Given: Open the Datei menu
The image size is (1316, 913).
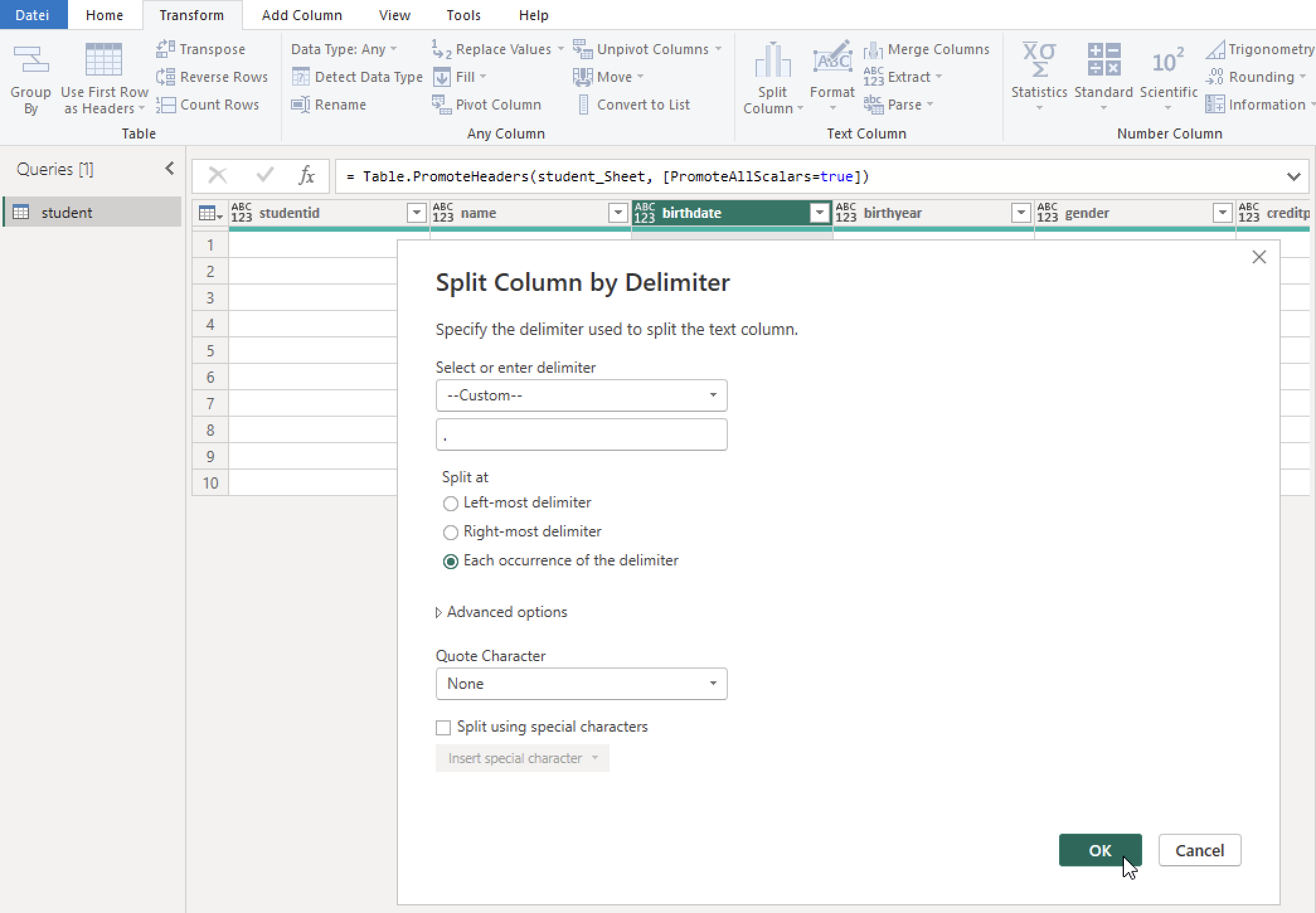Looking at the screenshot, I should [x=33, y=14].
